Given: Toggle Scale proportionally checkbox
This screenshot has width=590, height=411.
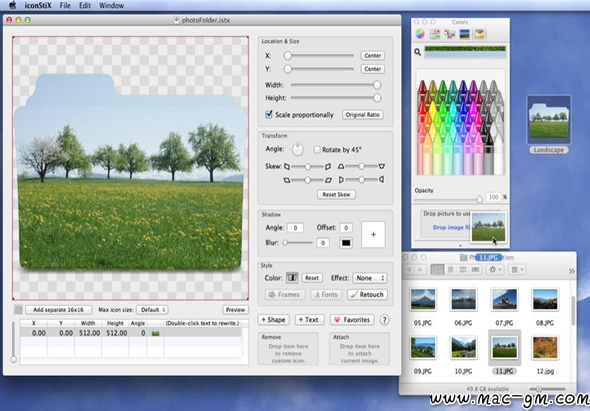Looking at the screenshot, I should pos(269,114).
